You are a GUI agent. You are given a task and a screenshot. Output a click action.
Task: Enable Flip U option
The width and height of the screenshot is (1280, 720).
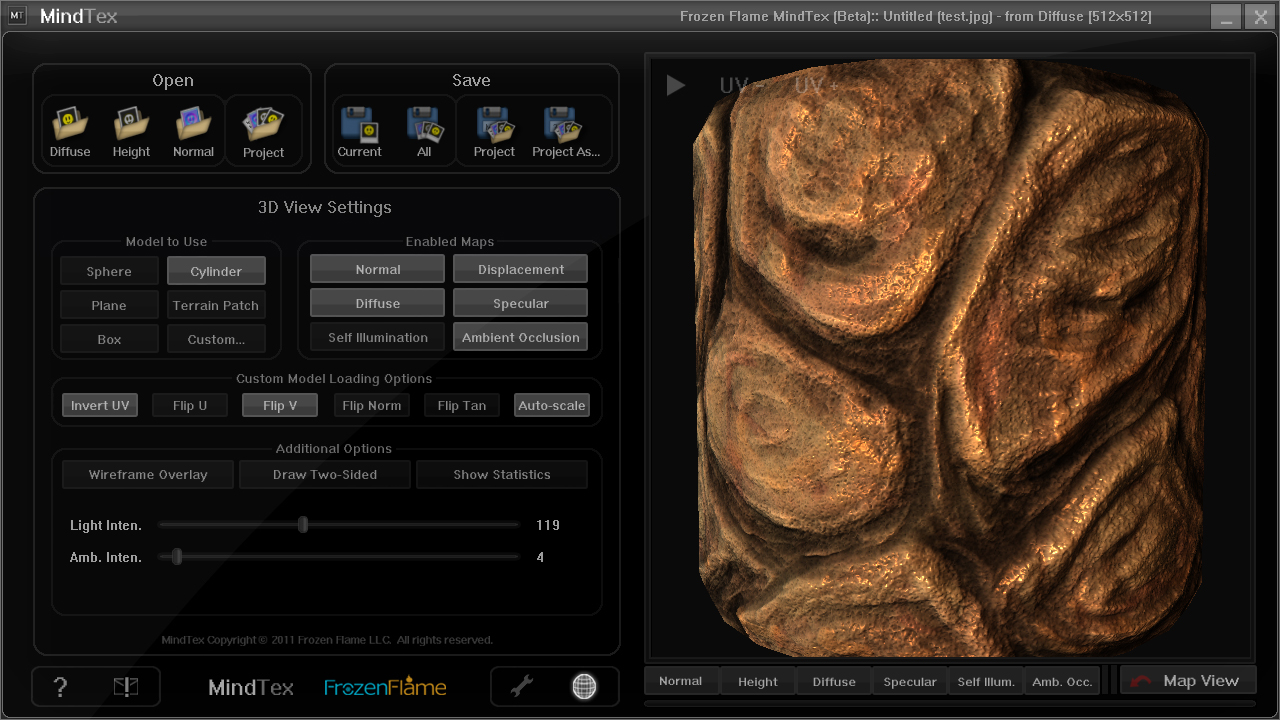(190, 406)
